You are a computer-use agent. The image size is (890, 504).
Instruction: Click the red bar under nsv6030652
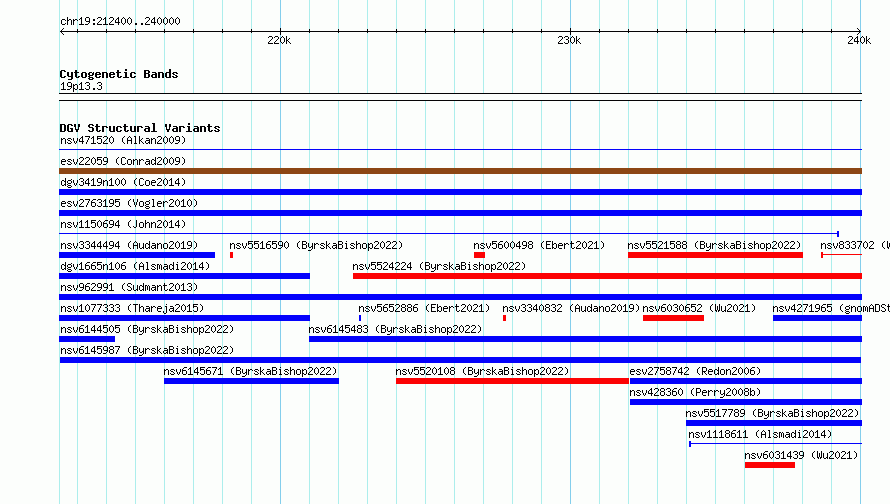pyautogui.click(x=673, y=318)
